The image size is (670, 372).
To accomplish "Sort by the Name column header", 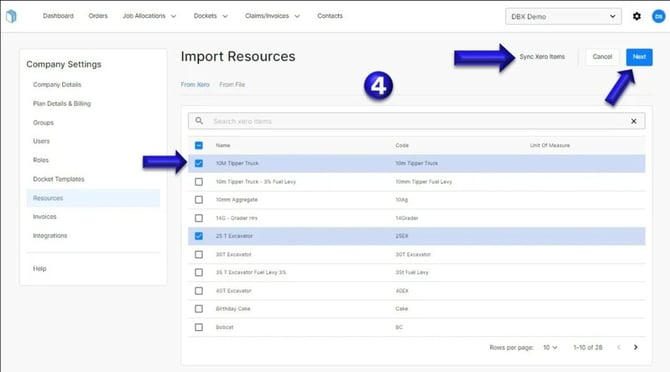I will (223, 145).
